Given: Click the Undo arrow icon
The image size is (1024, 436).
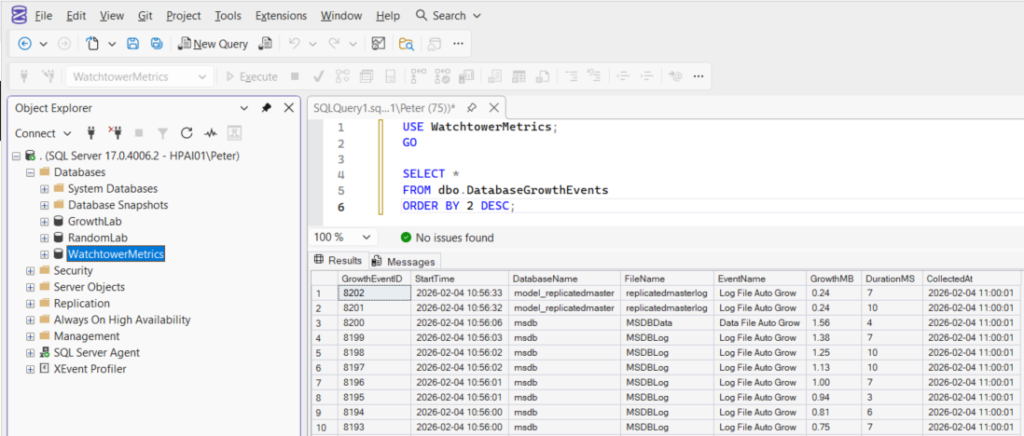Looking at the screenshot, I should click(294, 44).
